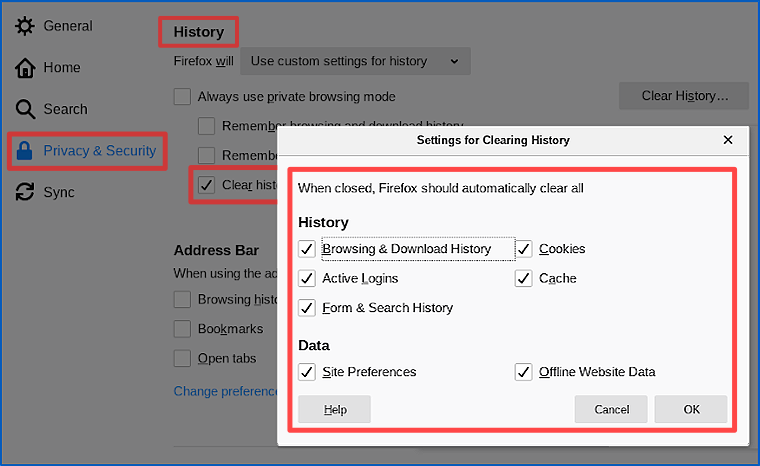Toggle Offline Website Data checkbox
The image size is (760, 466).
(524, 372)
